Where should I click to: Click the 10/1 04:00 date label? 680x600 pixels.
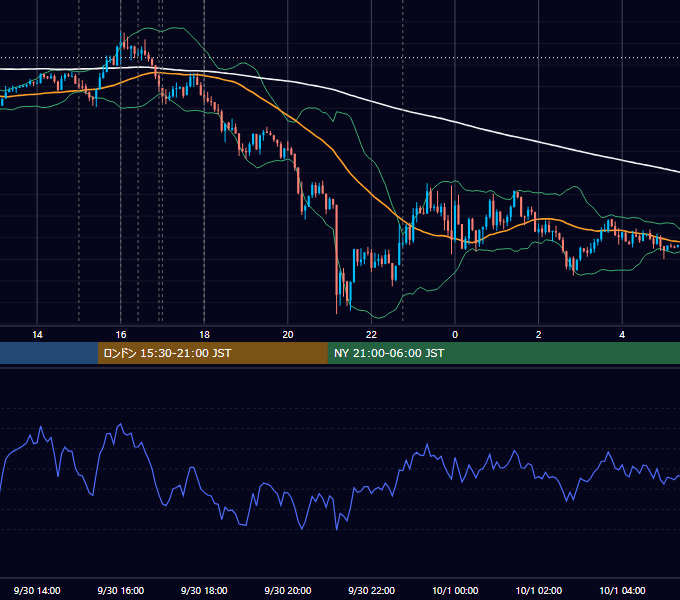coord(622,590)
